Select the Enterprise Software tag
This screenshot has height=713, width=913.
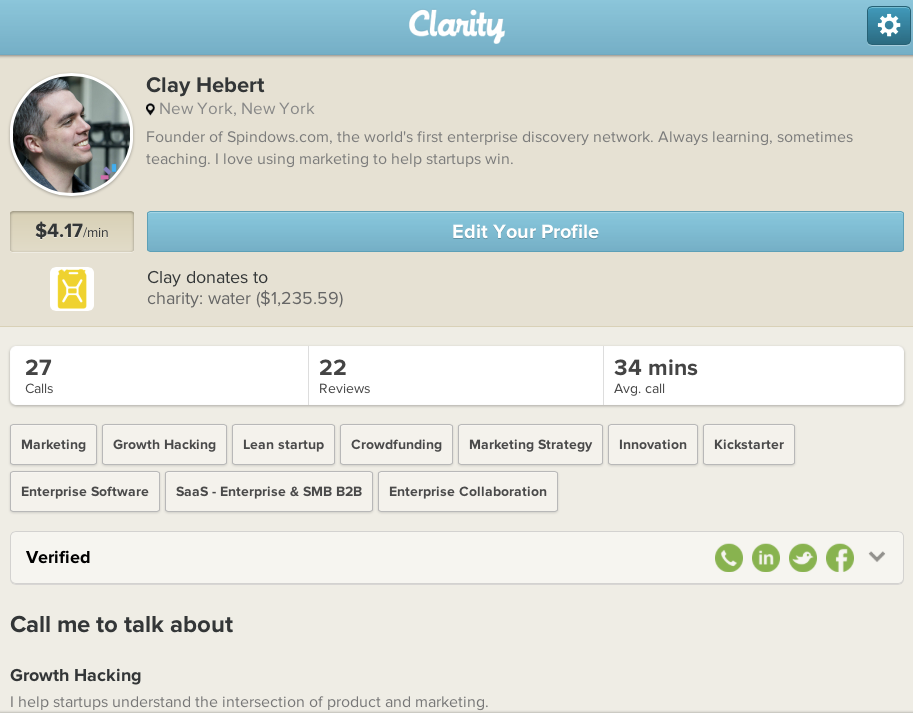[85, 492]
